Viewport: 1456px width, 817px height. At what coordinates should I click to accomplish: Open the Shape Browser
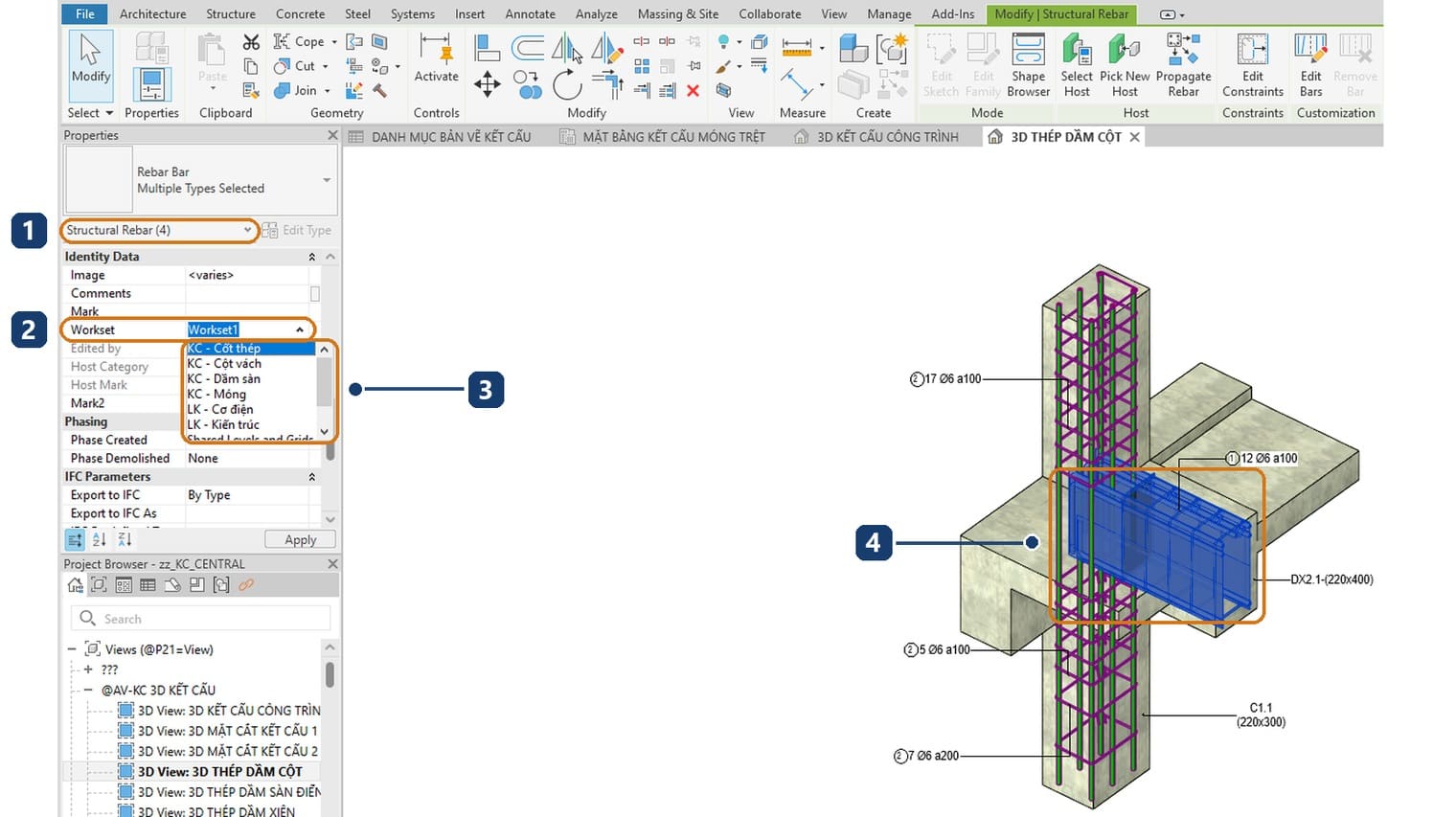coord(1029,65)
